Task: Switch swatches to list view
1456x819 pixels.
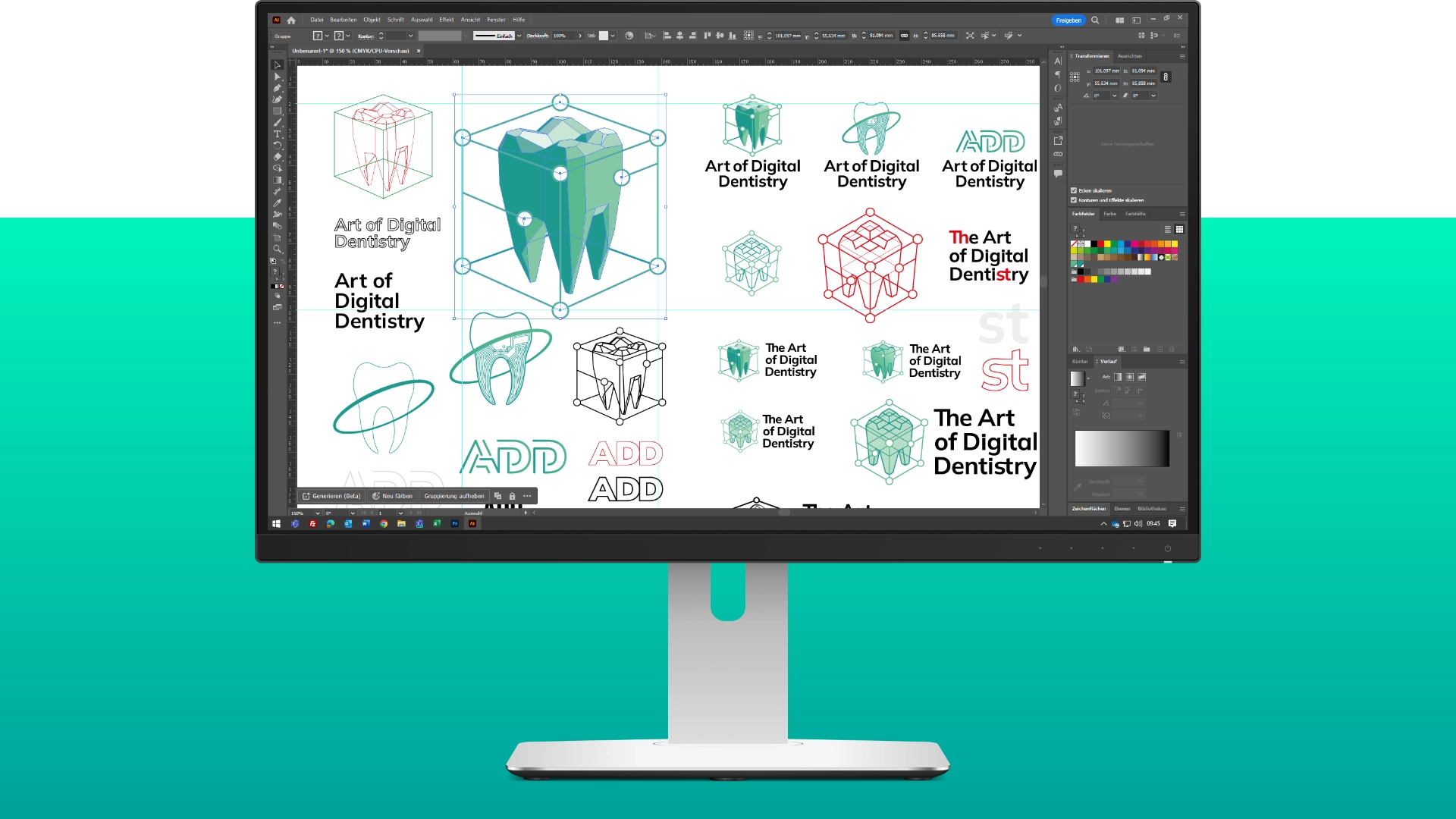Action: coord(1168,229)
